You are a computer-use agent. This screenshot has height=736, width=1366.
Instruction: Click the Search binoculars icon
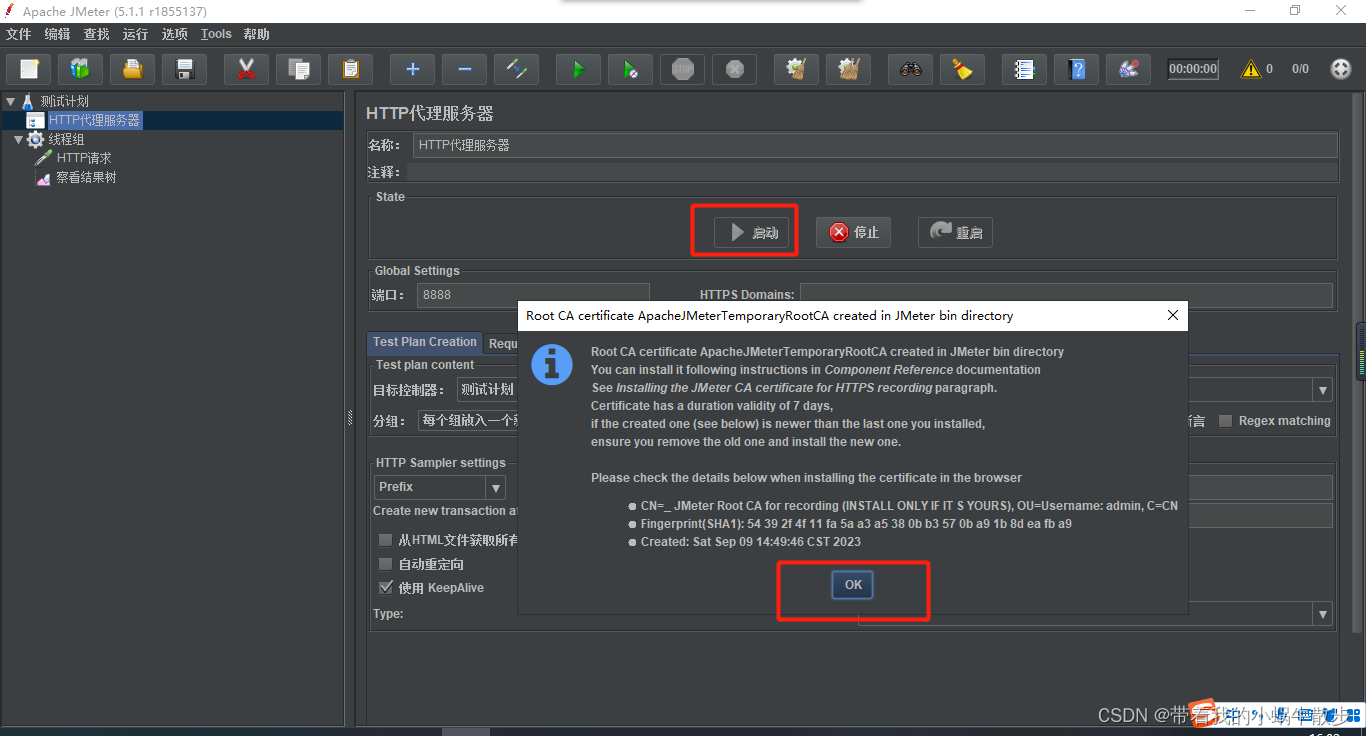coord(910,69)
